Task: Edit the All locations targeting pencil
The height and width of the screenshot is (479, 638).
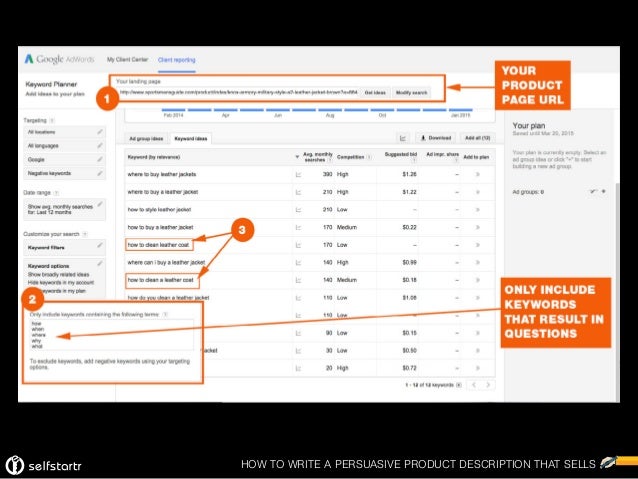Action: [100, 132]
